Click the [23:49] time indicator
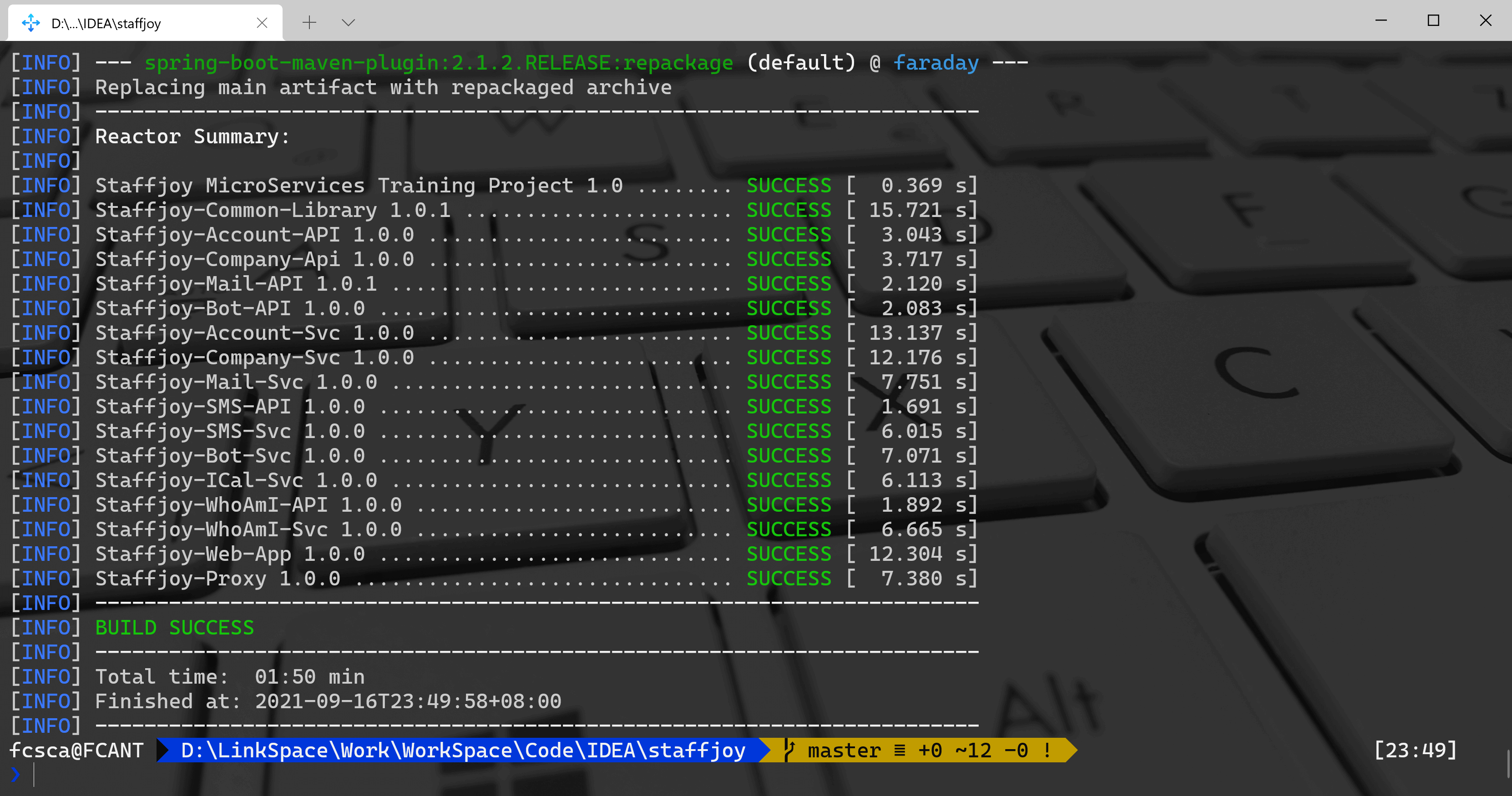 tap(1415, 750)
